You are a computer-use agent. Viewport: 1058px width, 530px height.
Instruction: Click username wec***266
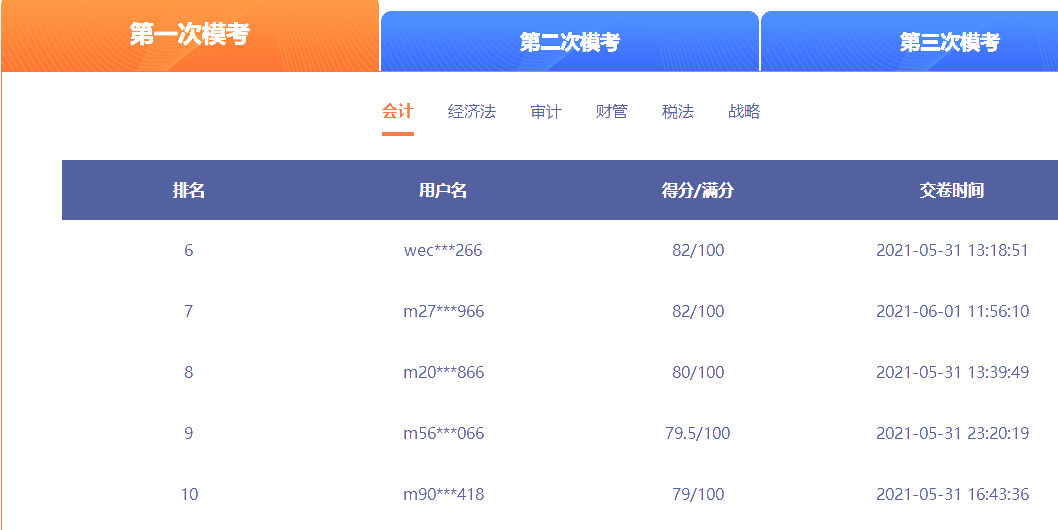coord(443,250)
